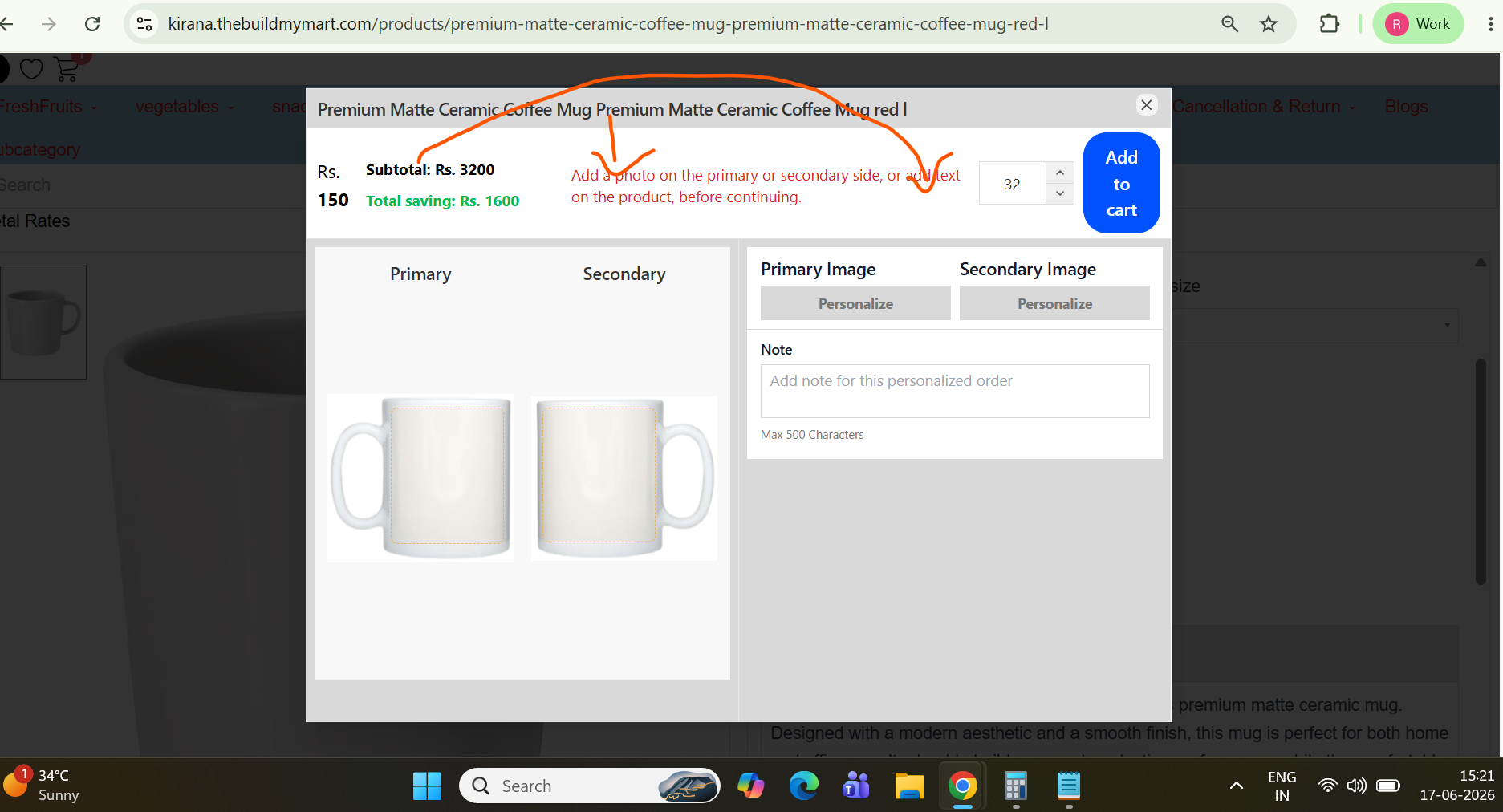Viewport: 1503px width, 812px height.
Task: Click the quantity field showing 32
Action: (1013, 184)
